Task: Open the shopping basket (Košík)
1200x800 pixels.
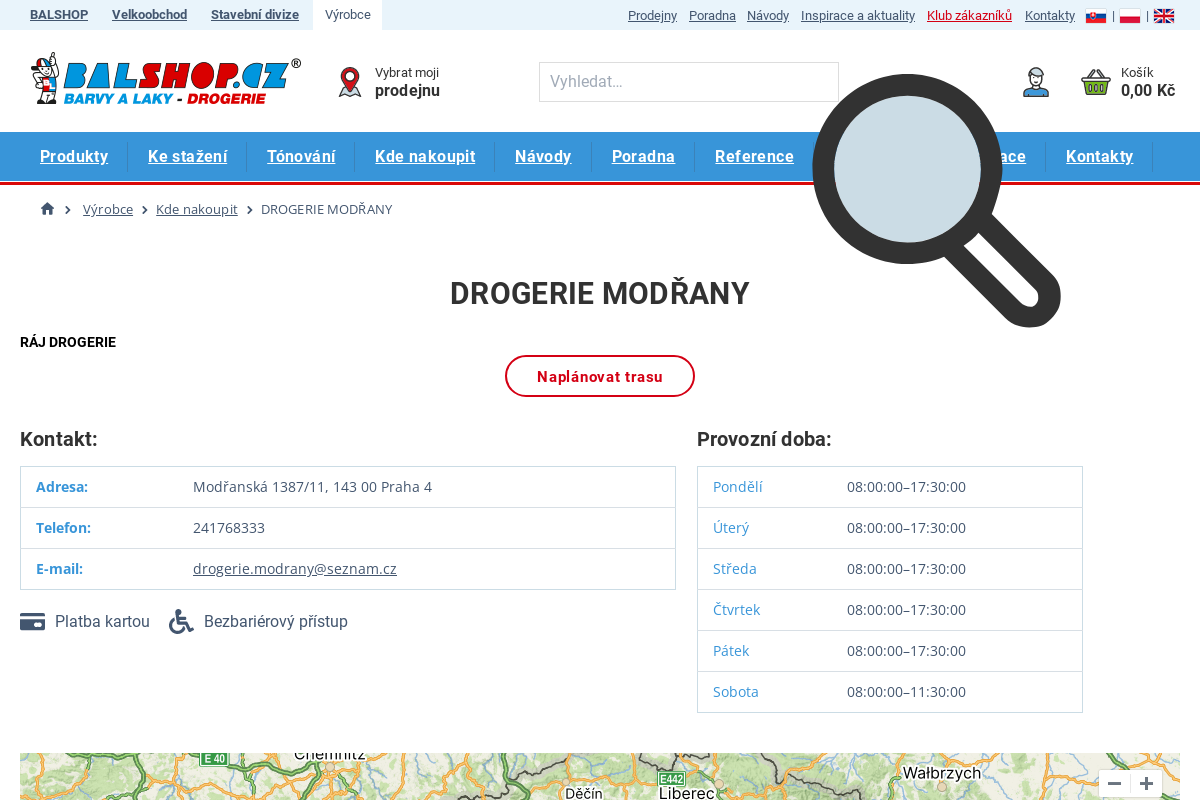Action: point(1096,82)
